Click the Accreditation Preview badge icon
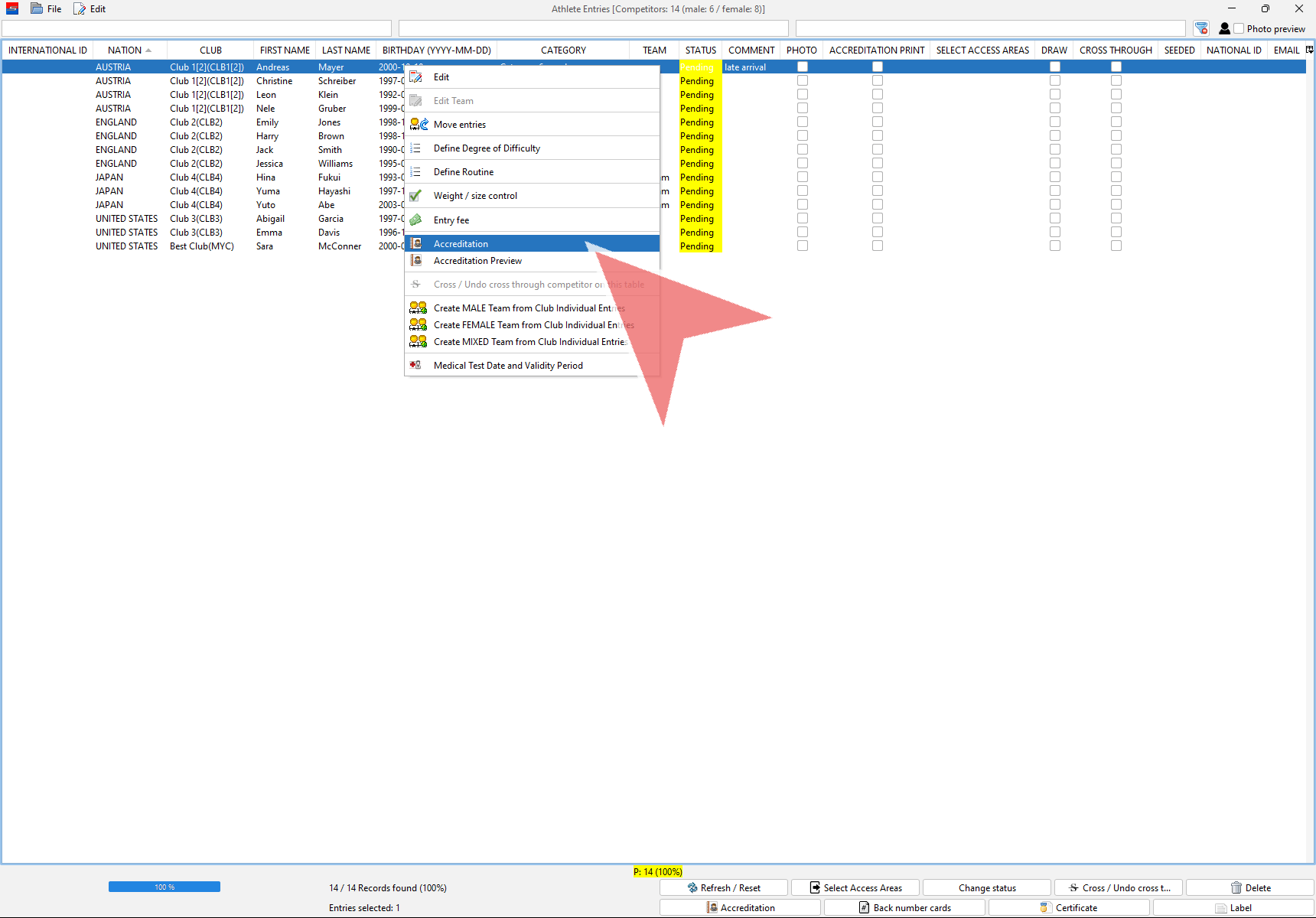1316x918 pixels. [x=416, y=261]
